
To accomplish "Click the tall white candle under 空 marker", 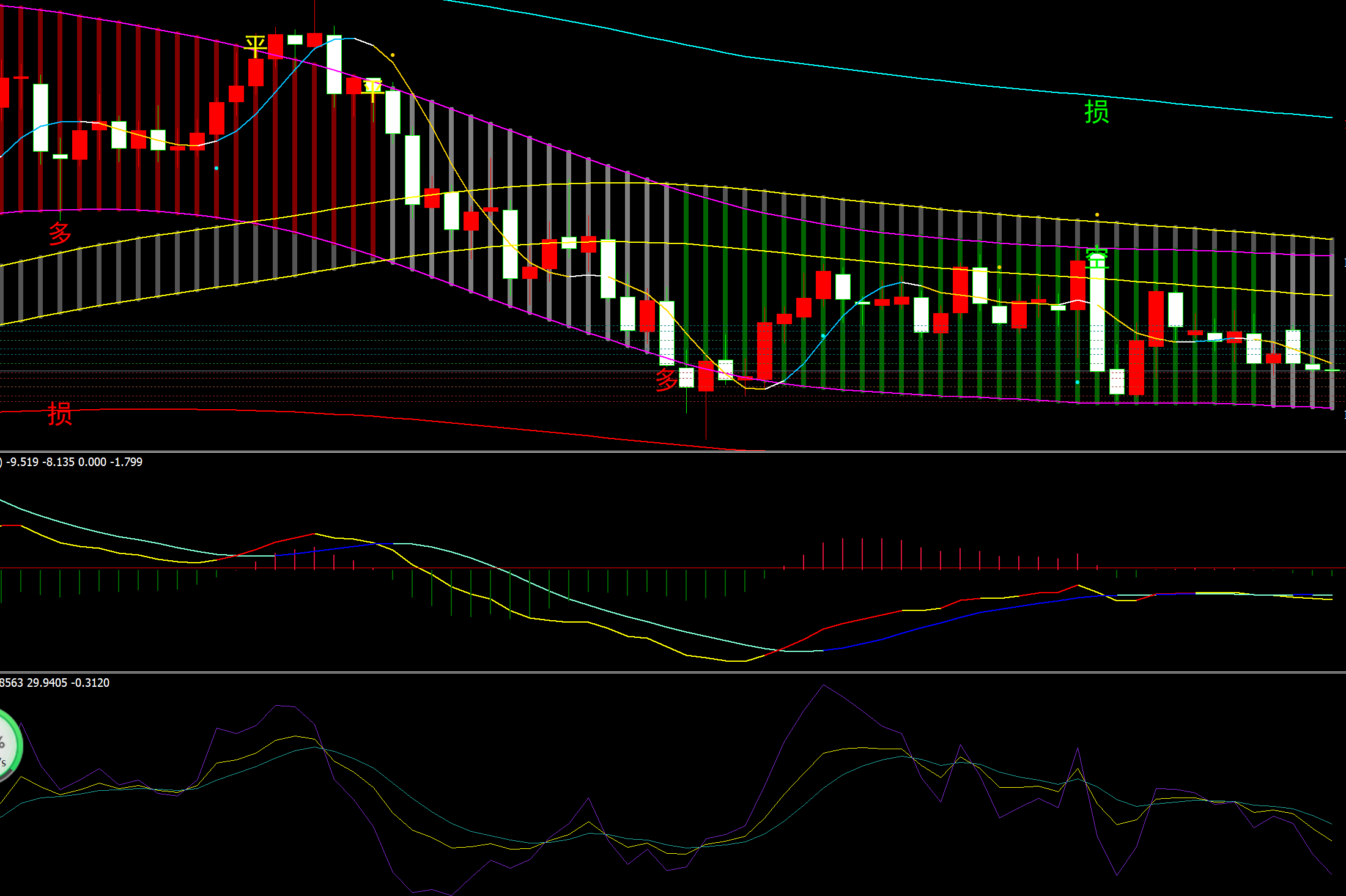I will click(1097, 321).
